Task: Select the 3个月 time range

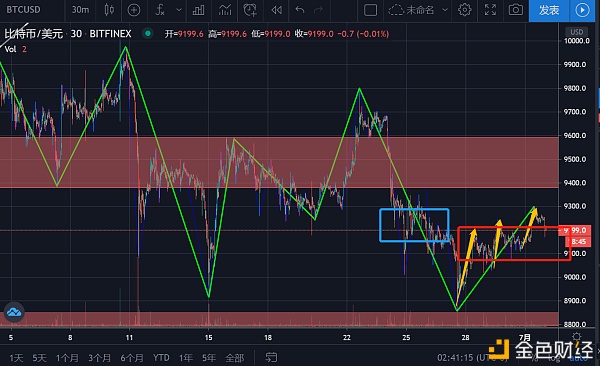Action: point(99,358)
